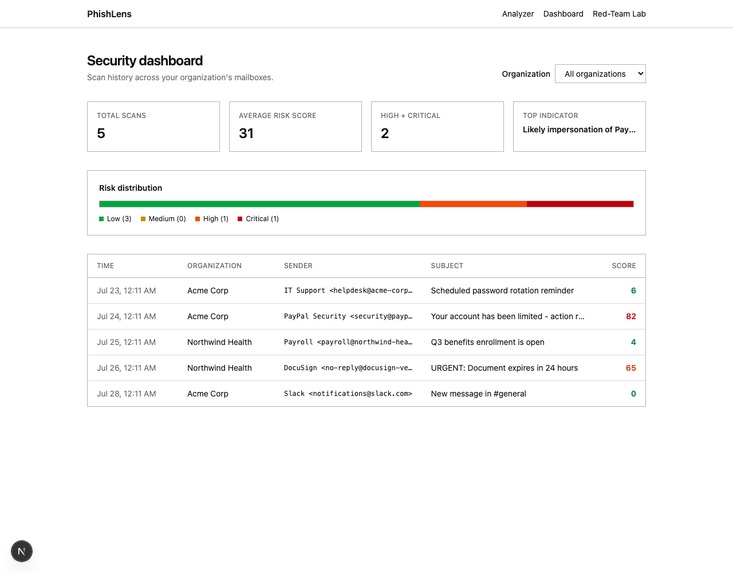733x573 pixels.
Task: Open 'URGENT: Document expires in 24 hours'
Action: click(x=504, y=368)
